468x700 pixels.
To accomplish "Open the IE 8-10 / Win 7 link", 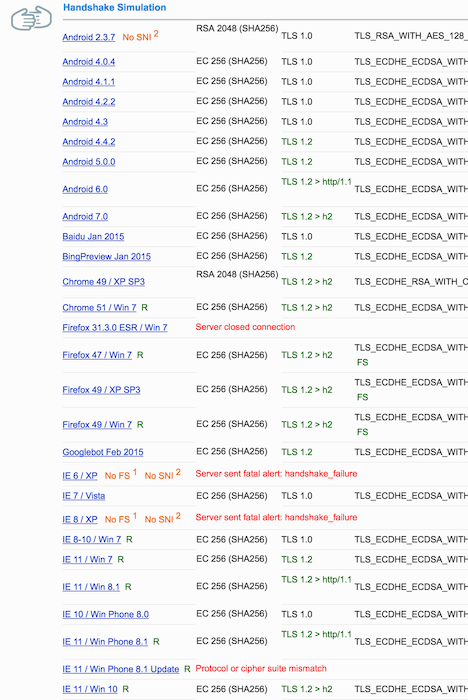I will pyautogui.click(x=92, y=540).
